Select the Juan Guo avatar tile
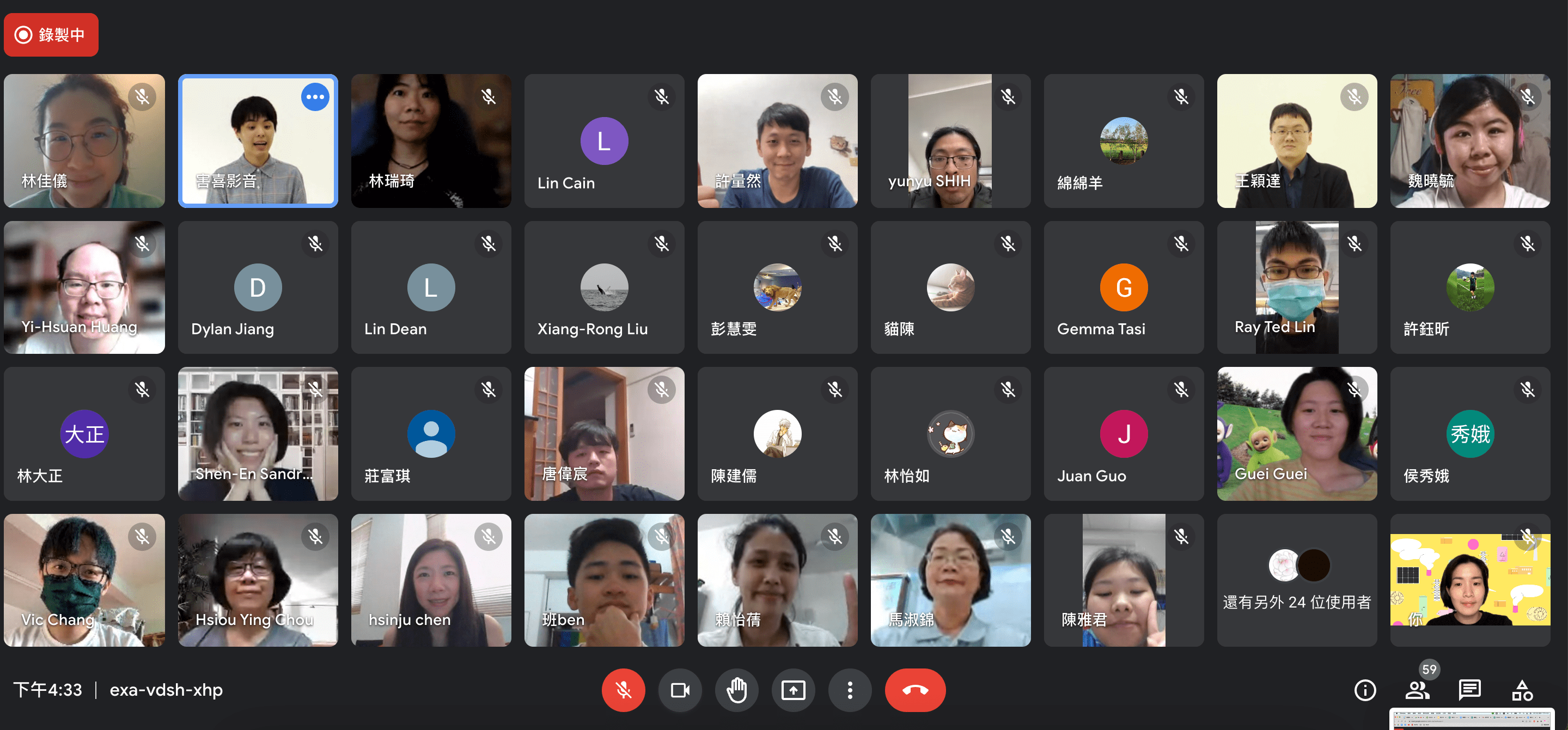Viewport: 1568px width, 730px height. [x=1123, y=434]
